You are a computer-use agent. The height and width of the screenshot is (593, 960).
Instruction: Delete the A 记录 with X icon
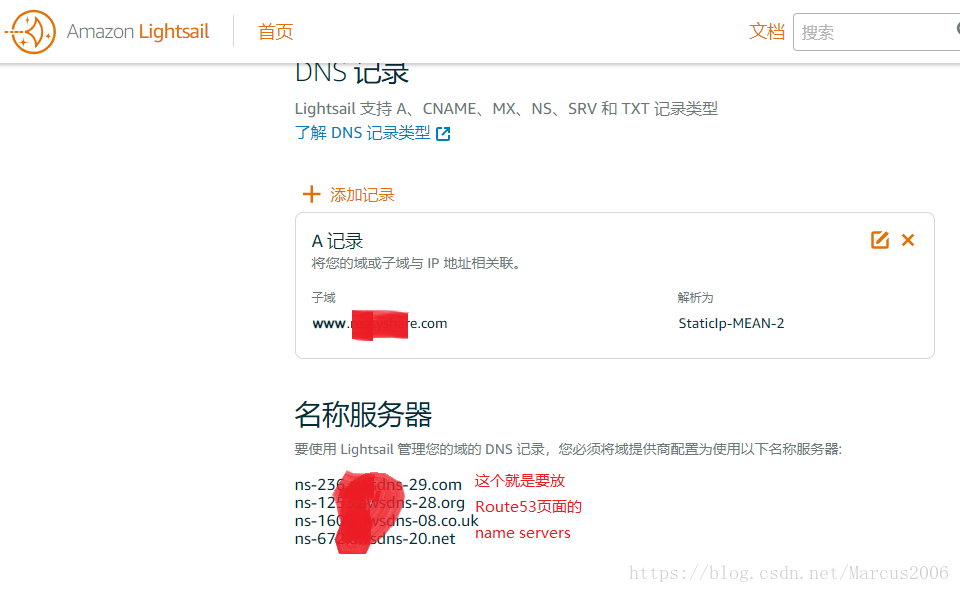pos(908,240)
